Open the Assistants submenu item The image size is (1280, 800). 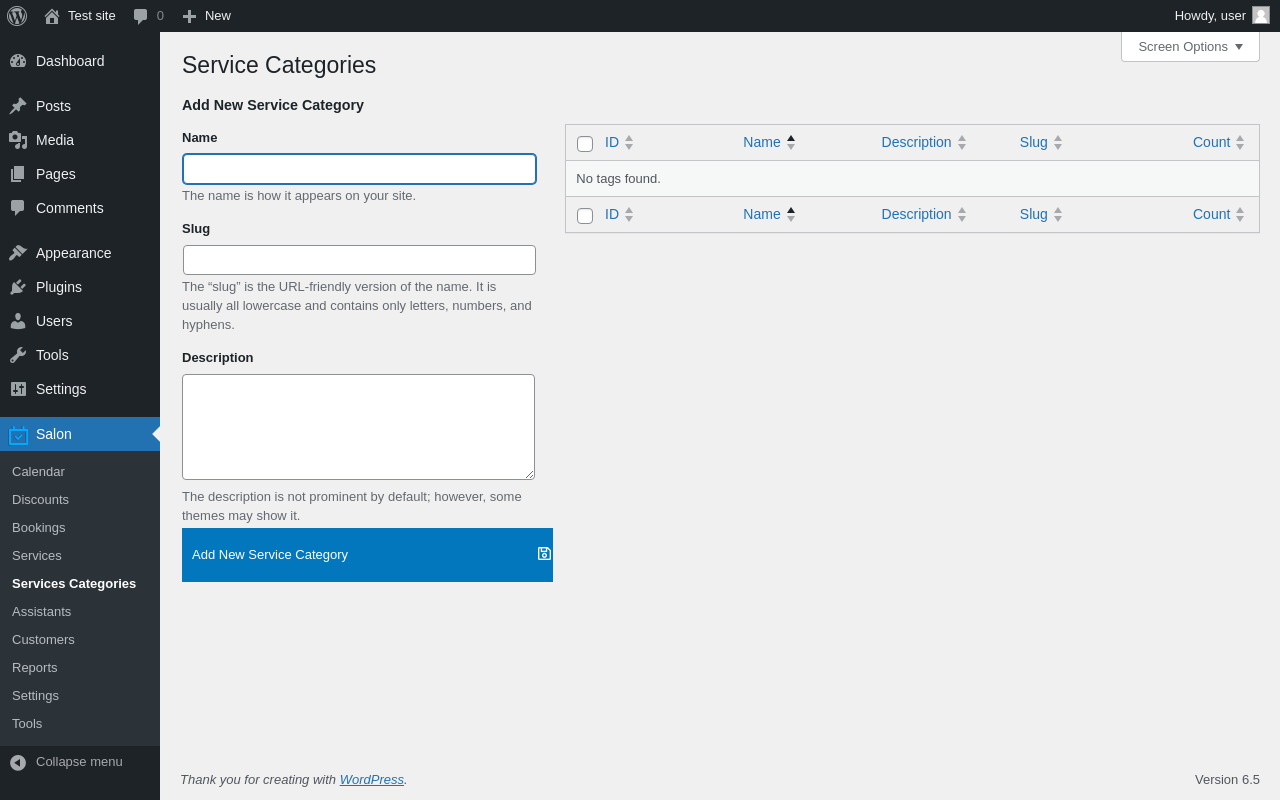pyautogui.click(x=41, y=611)
